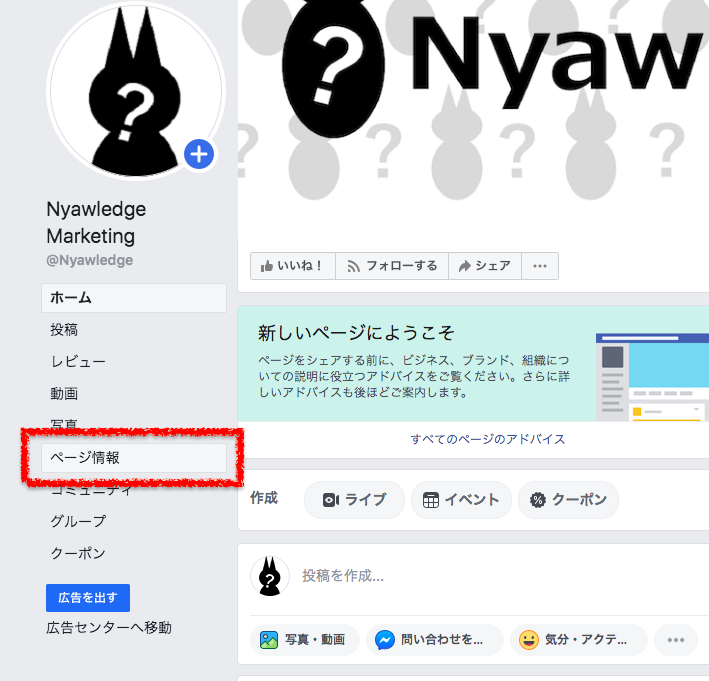Start a ライブ video
Screen dimensions: 709x681
point(354,500)
